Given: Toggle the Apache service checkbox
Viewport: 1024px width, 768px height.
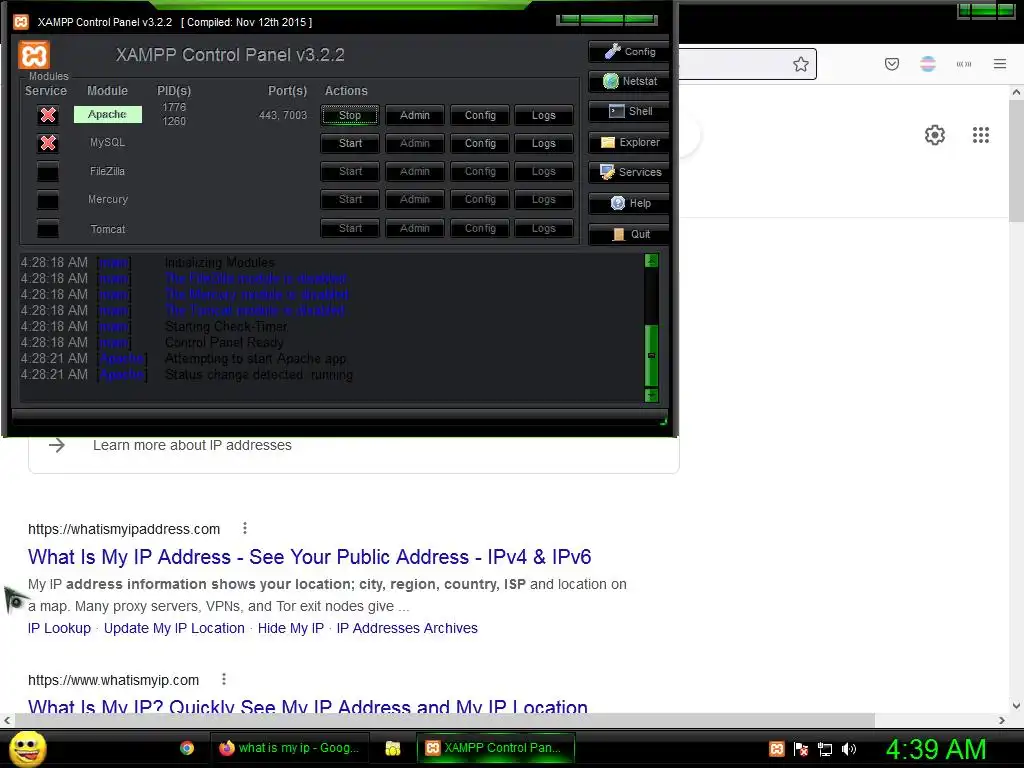Looking at the screenshot, I should pyautogui.click(x=48, y=115).
